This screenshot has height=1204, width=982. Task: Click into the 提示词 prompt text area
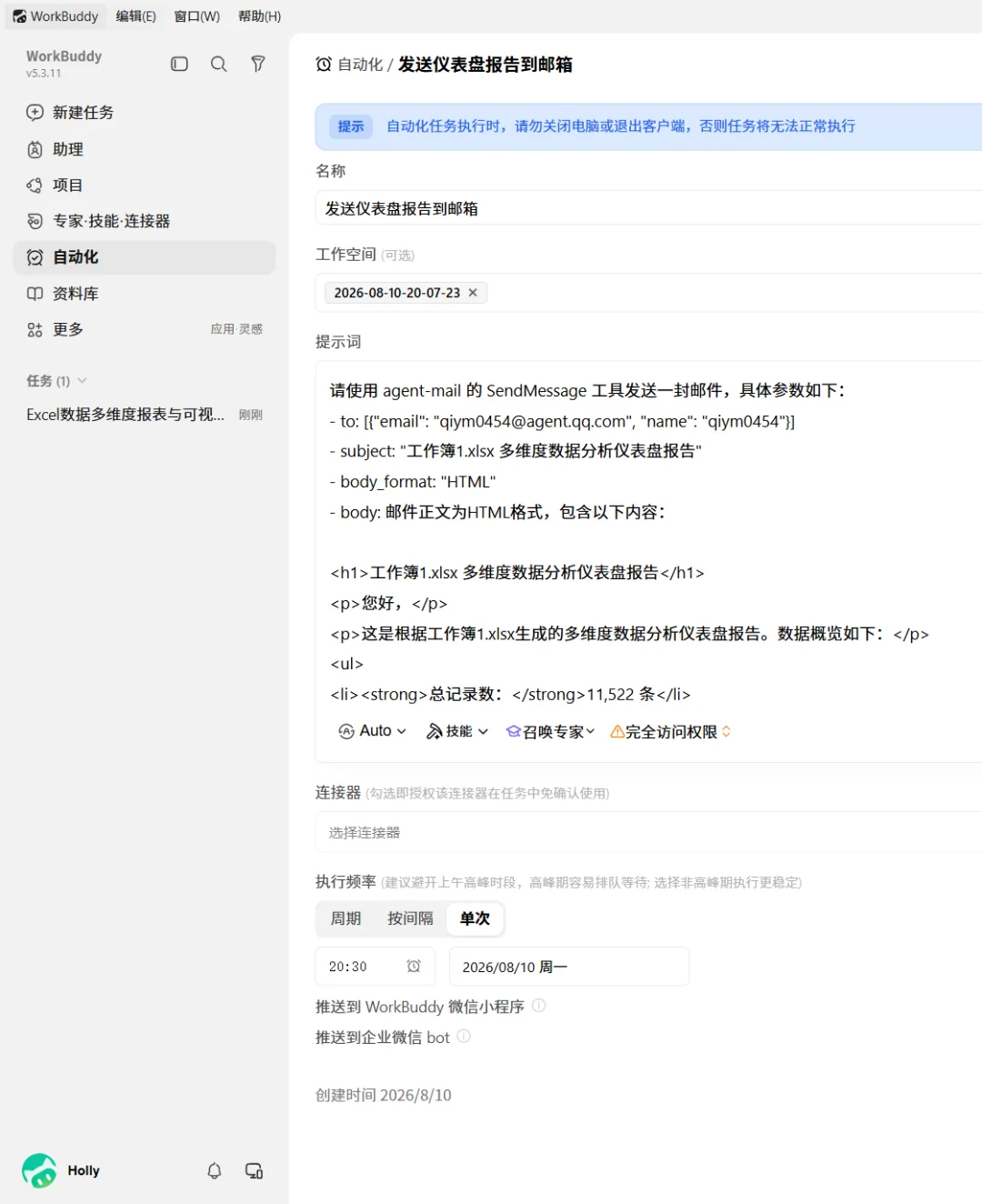(648, 541)
